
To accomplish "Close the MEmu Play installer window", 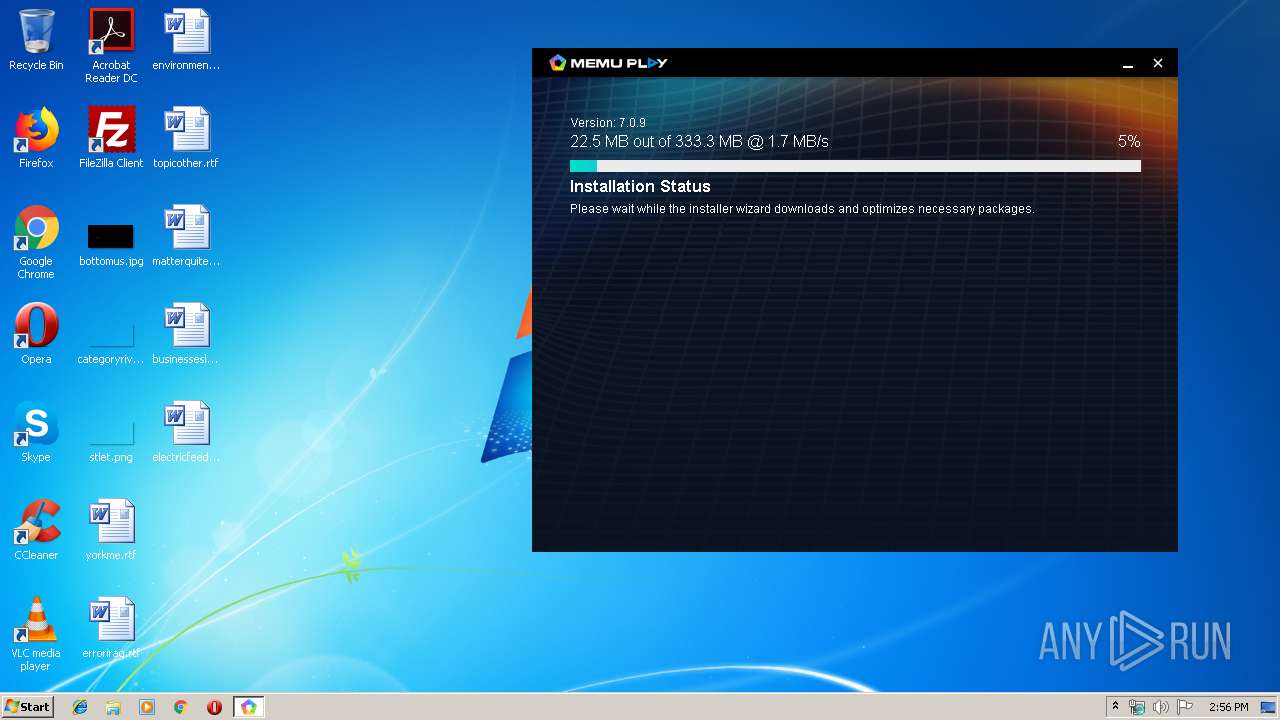I will tap(1158, 63).
